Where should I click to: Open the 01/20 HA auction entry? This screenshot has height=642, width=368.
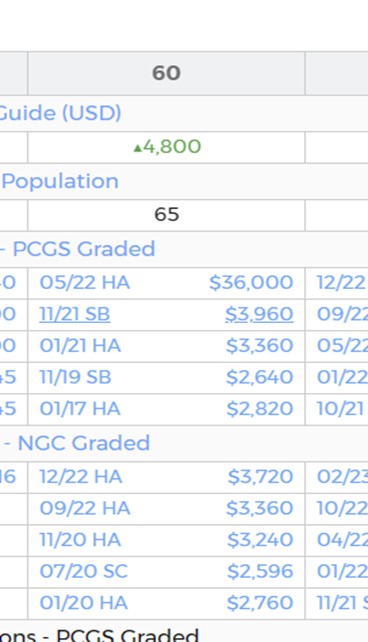point(84,603)
